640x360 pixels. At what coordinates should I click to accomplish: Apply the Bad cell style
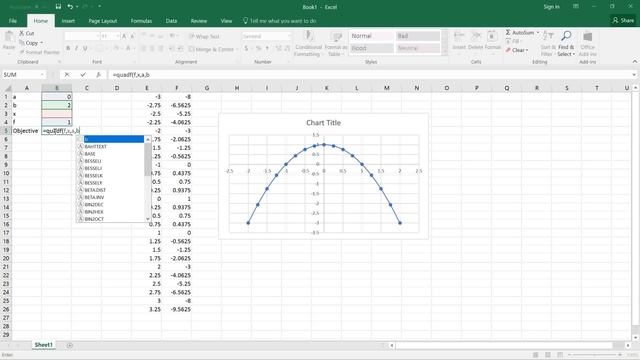417,36
